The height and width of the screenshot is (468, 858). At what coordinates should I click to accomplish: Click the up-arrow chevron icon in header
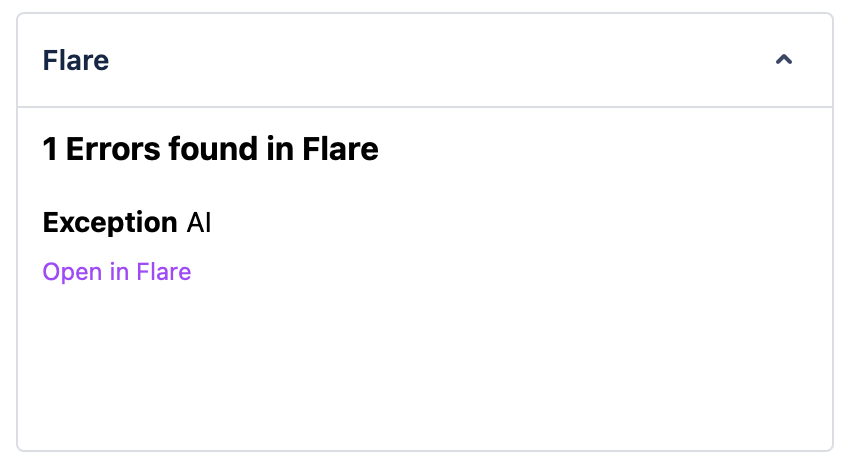coord(784,60)
